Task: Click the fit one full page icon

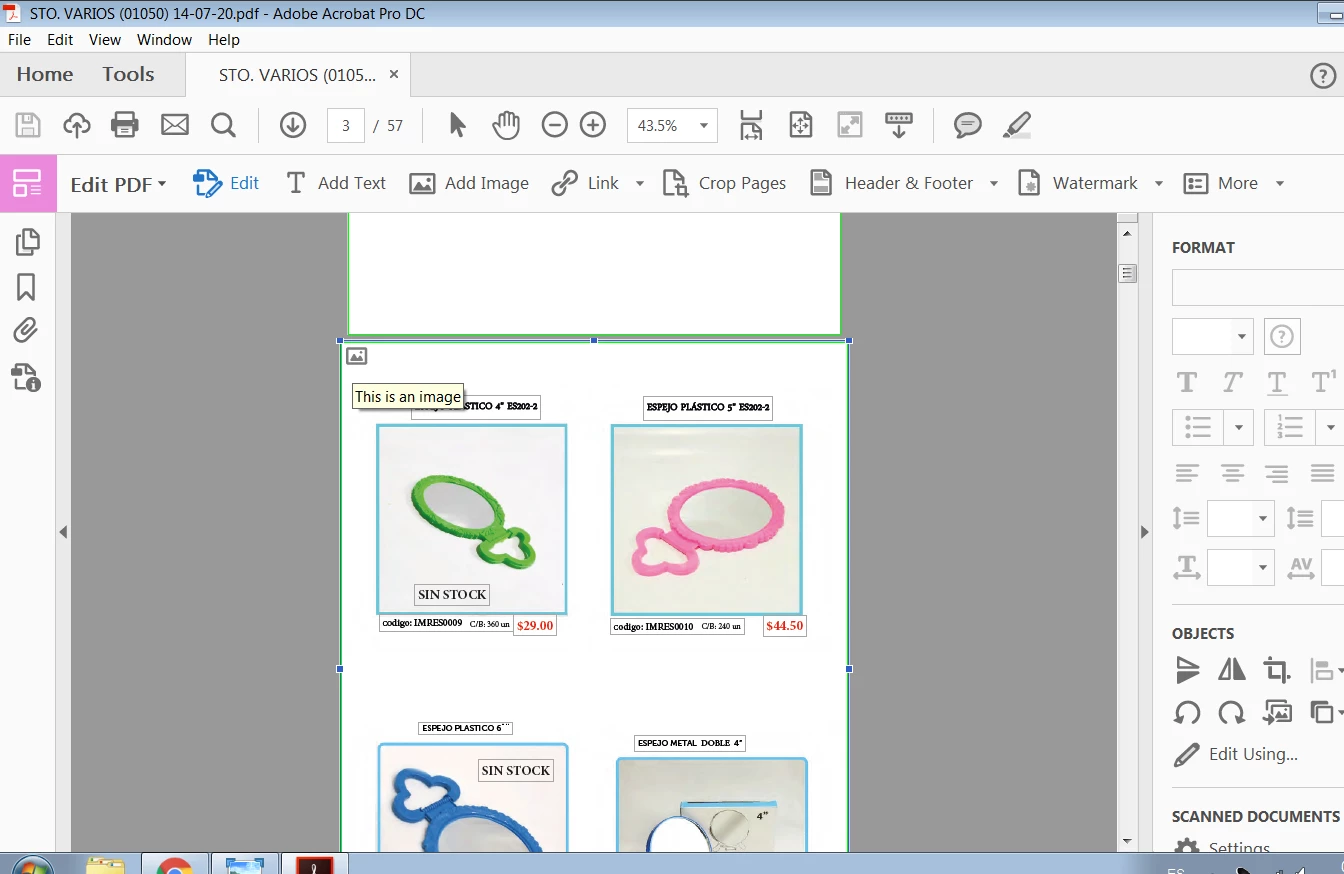Action: pos(800,125)
